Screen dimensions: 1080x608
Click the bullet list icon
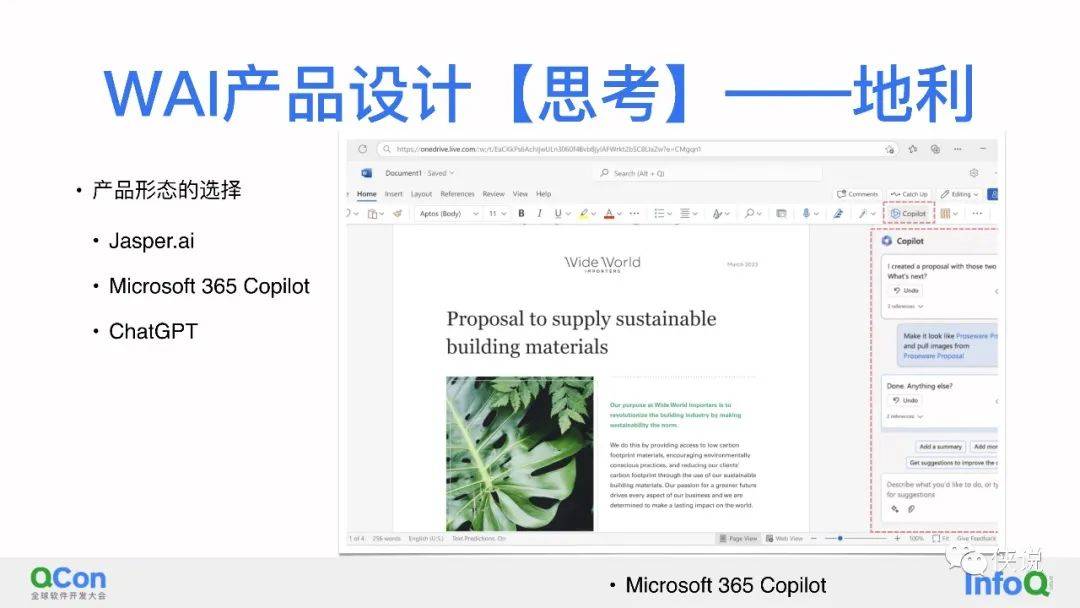coord(659,213)
